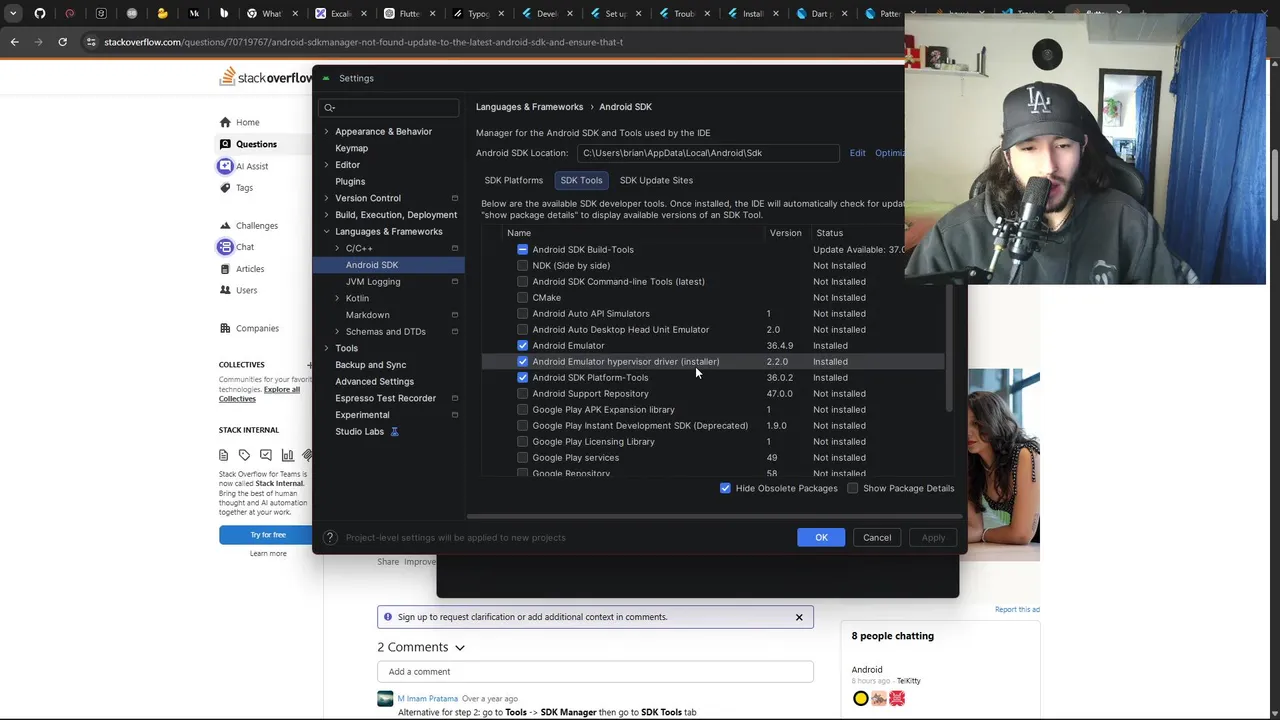The width and height of the screenshot is (1280, 720).
Task: Toggle Hide Obsolete Packages checkbox
Action: tap(725, 488)
